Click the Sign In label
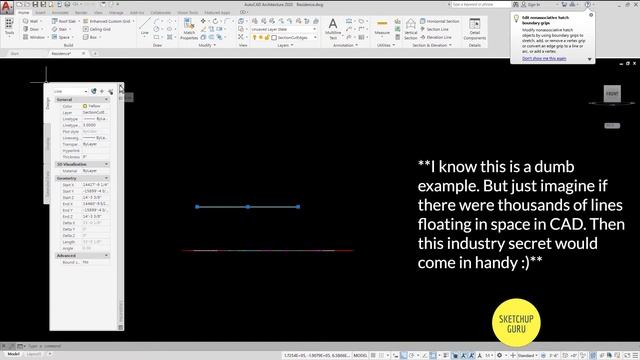The image size is (640, 360). [x=534, y=4]
